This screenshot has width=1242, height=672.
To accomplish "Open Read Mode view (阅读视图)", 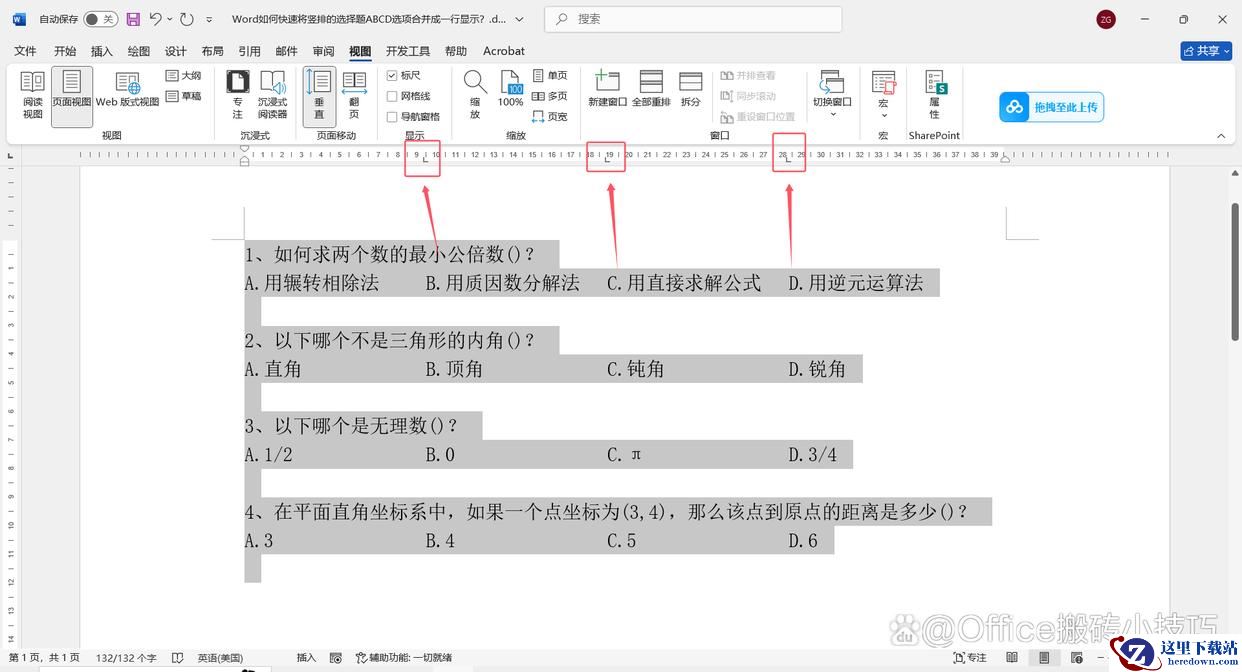I will pos(33,95).
